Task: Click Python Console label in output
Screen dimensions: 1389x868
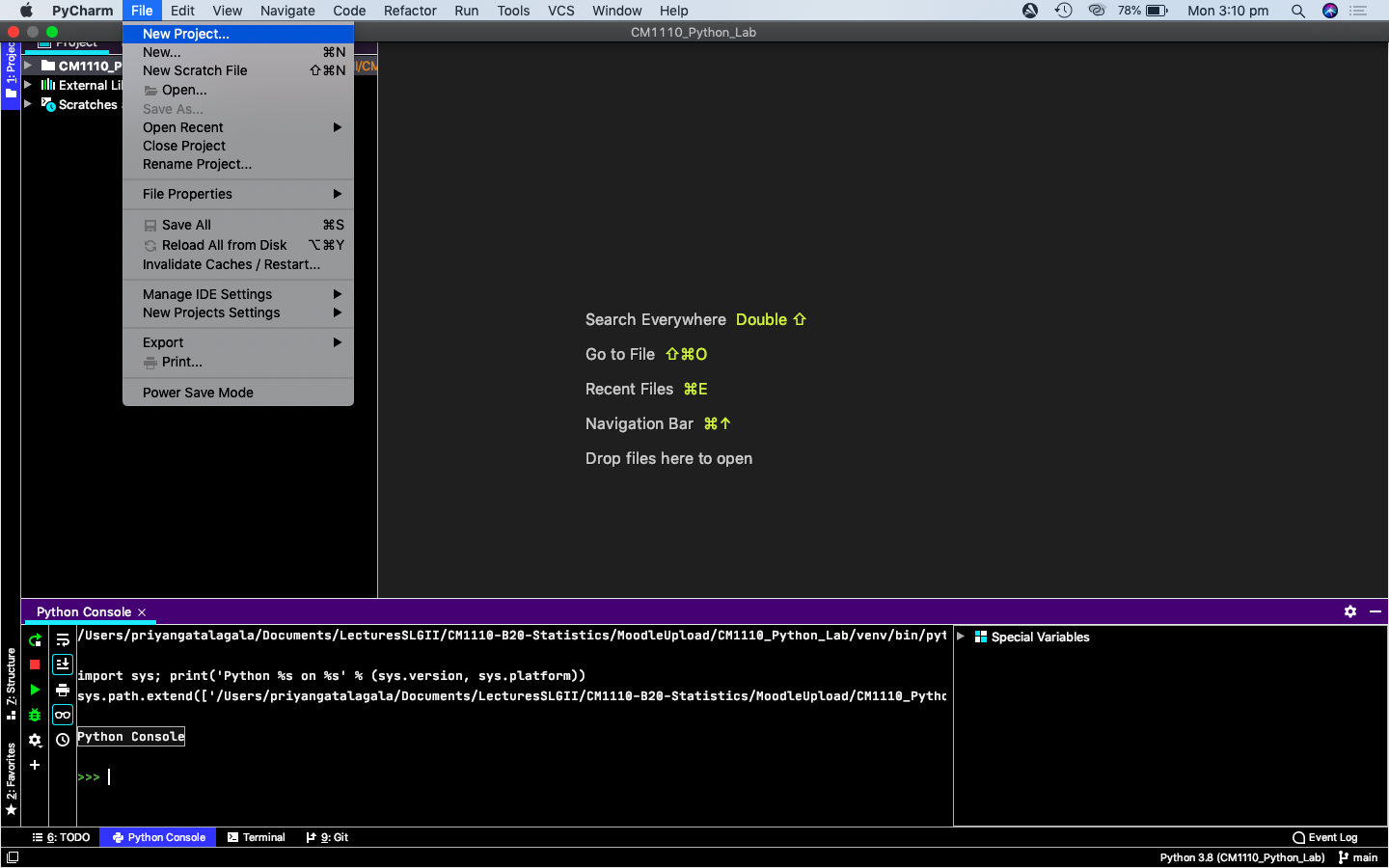Action: pyautogui.click(x=131, y=737)
